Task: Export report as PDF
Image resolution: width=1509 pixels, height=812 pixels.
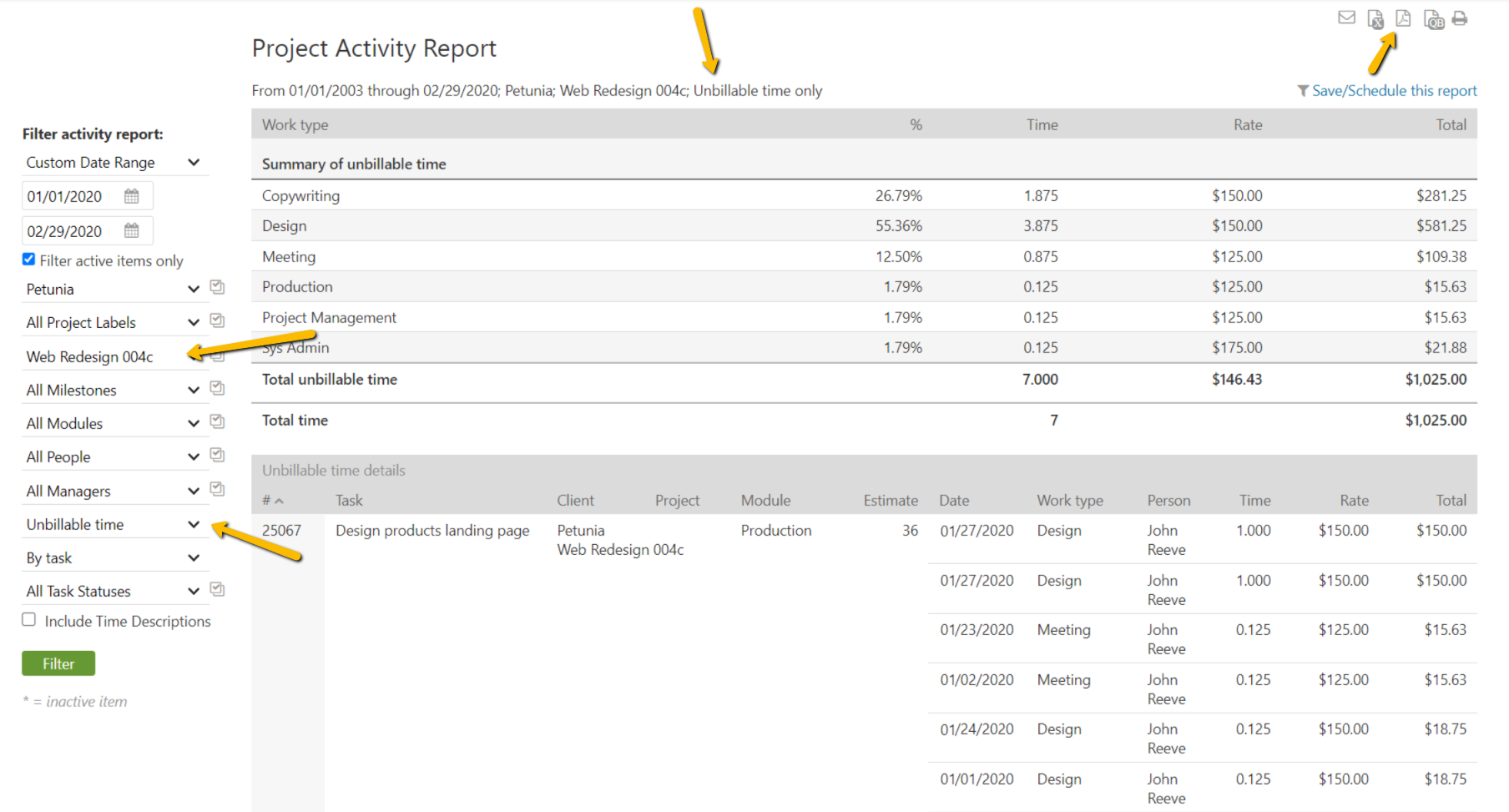Action: point(1403,18)
